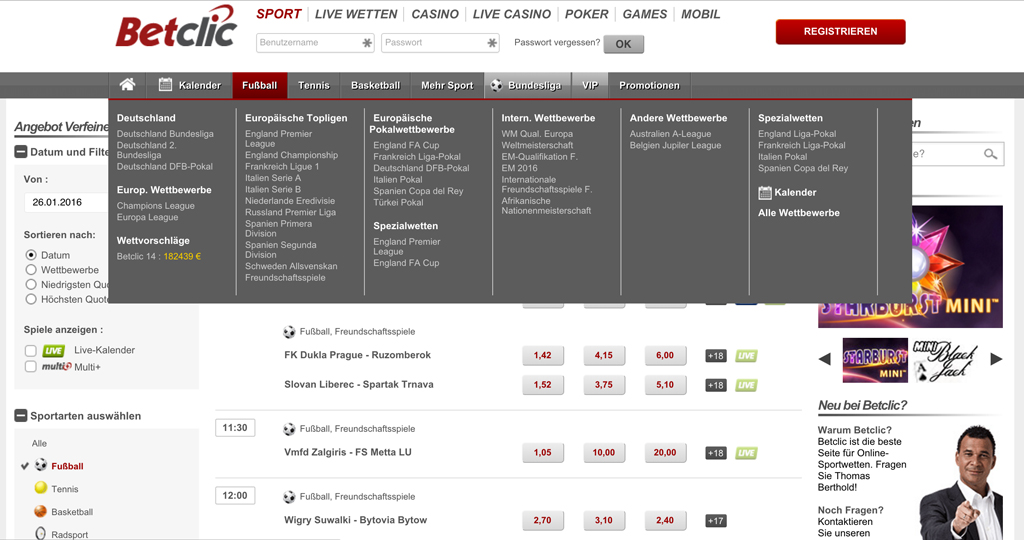This screenshot has height=540, width=1024.
Task: Click the Fußball soccer ball icon in sidebar
Action: pos(40,465)
